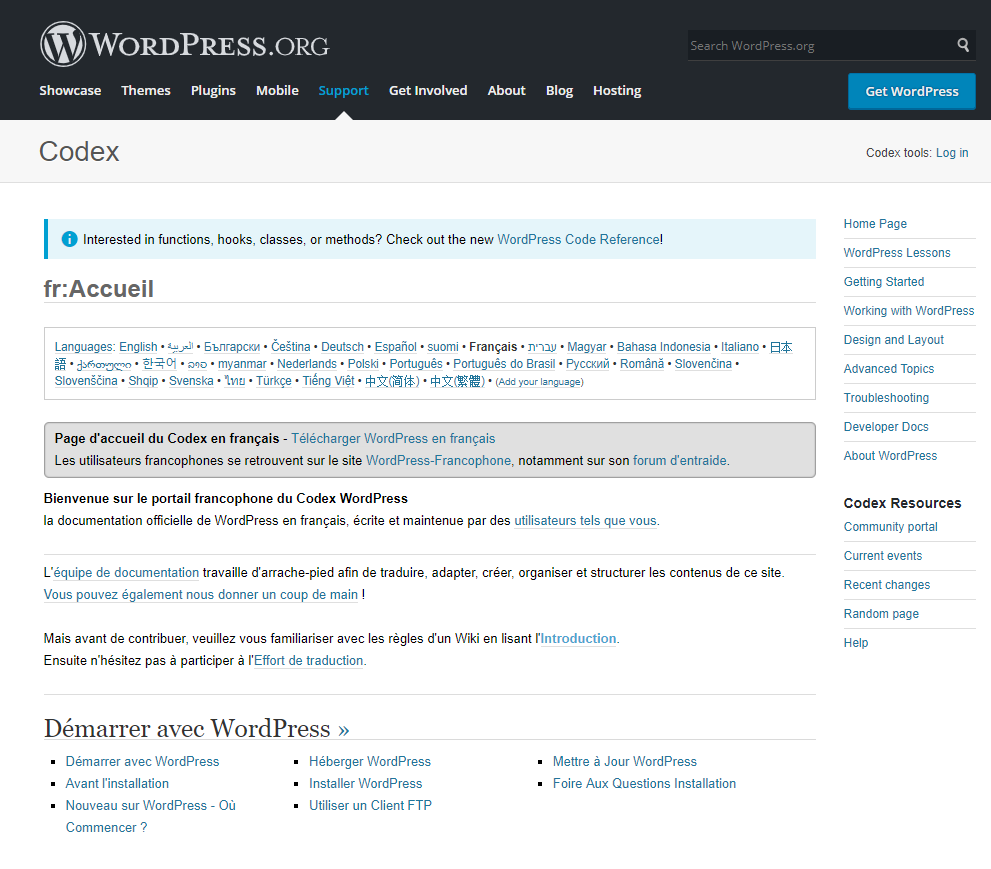Viewport: 991px width, 869px height.
Task: Click the search magnifier icon
Action: coord(963,45)
